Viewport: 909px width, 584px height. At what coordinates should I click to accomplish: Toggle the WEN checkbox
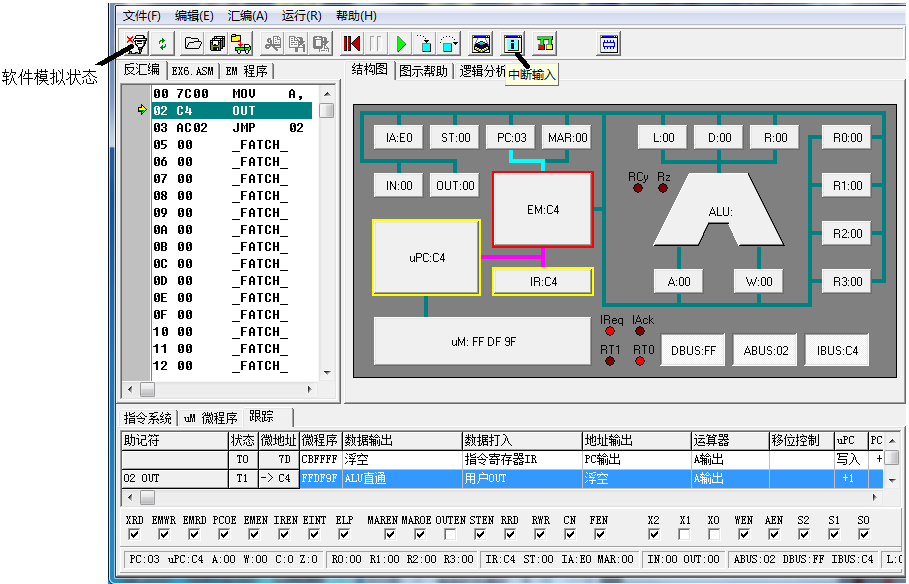744,534
